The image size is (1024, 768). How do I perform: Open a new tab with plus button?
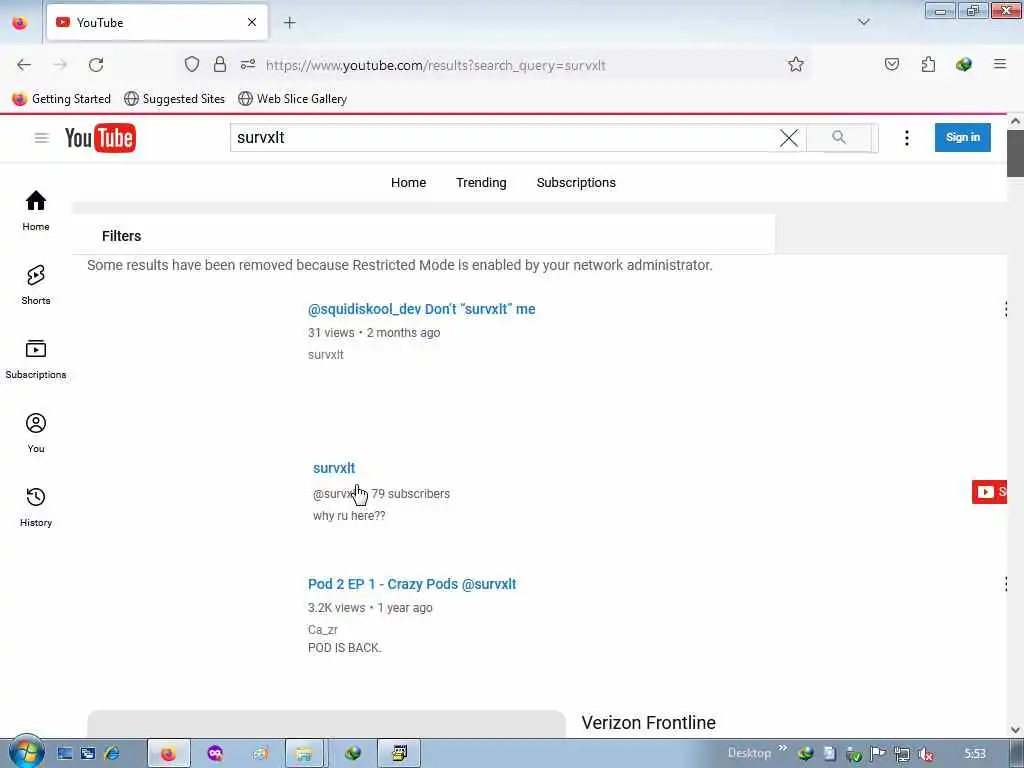[290, 23]
